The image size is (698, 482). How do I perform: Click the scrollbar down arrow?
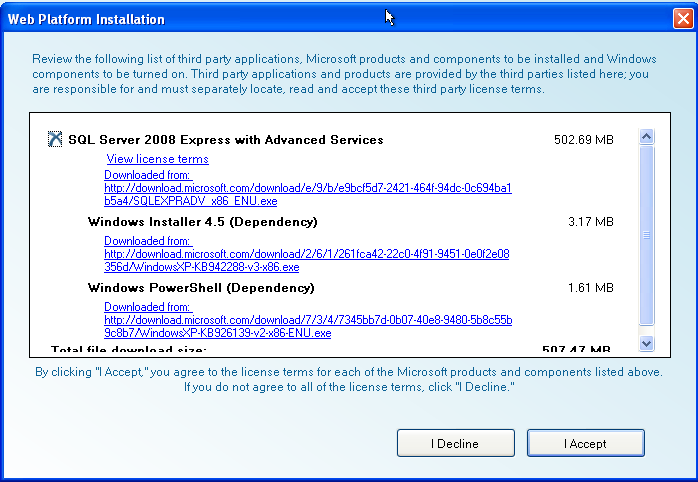[646, 343]
